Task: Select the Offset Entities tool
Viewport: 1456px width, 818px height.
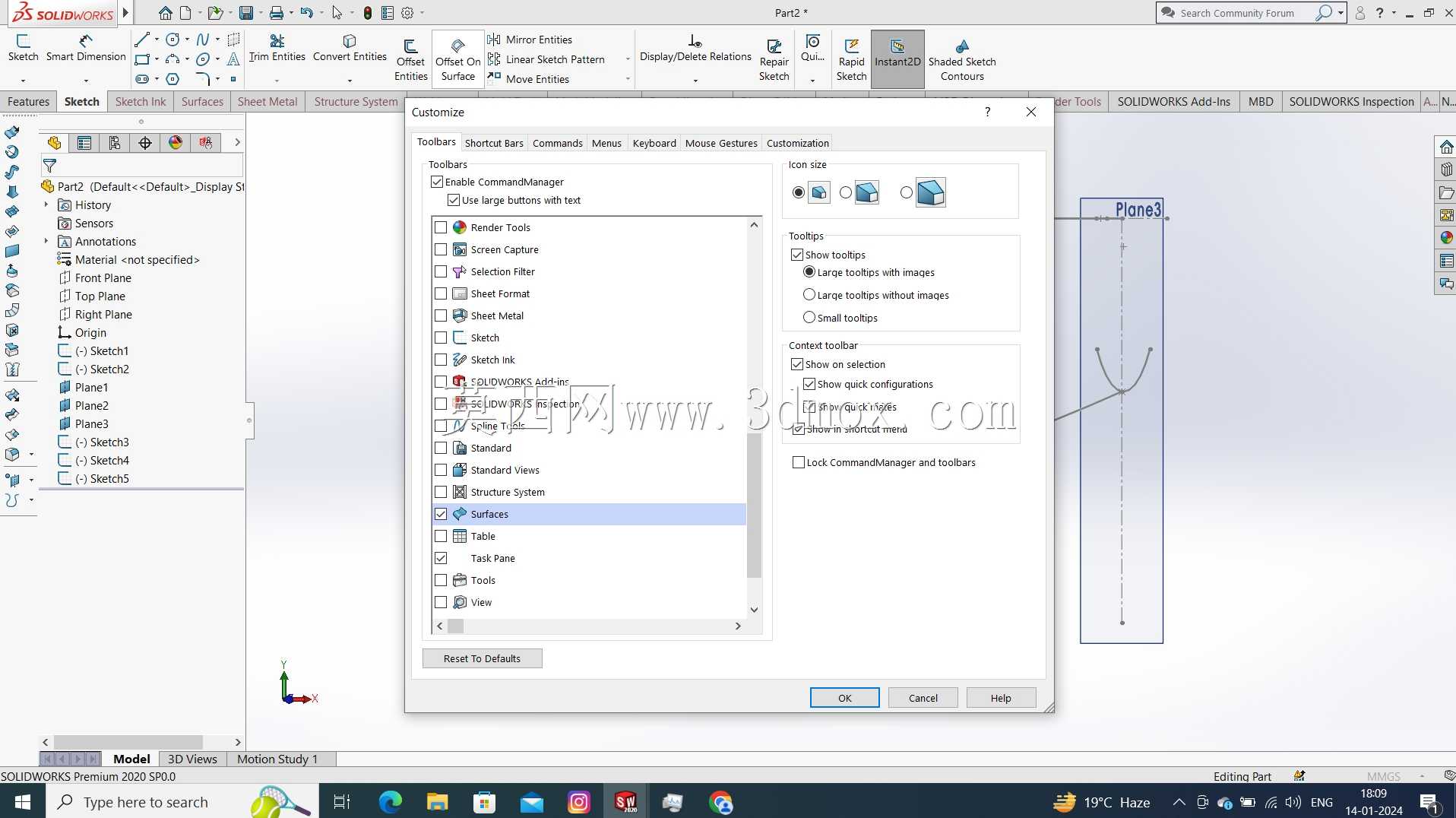Action: 410,59
